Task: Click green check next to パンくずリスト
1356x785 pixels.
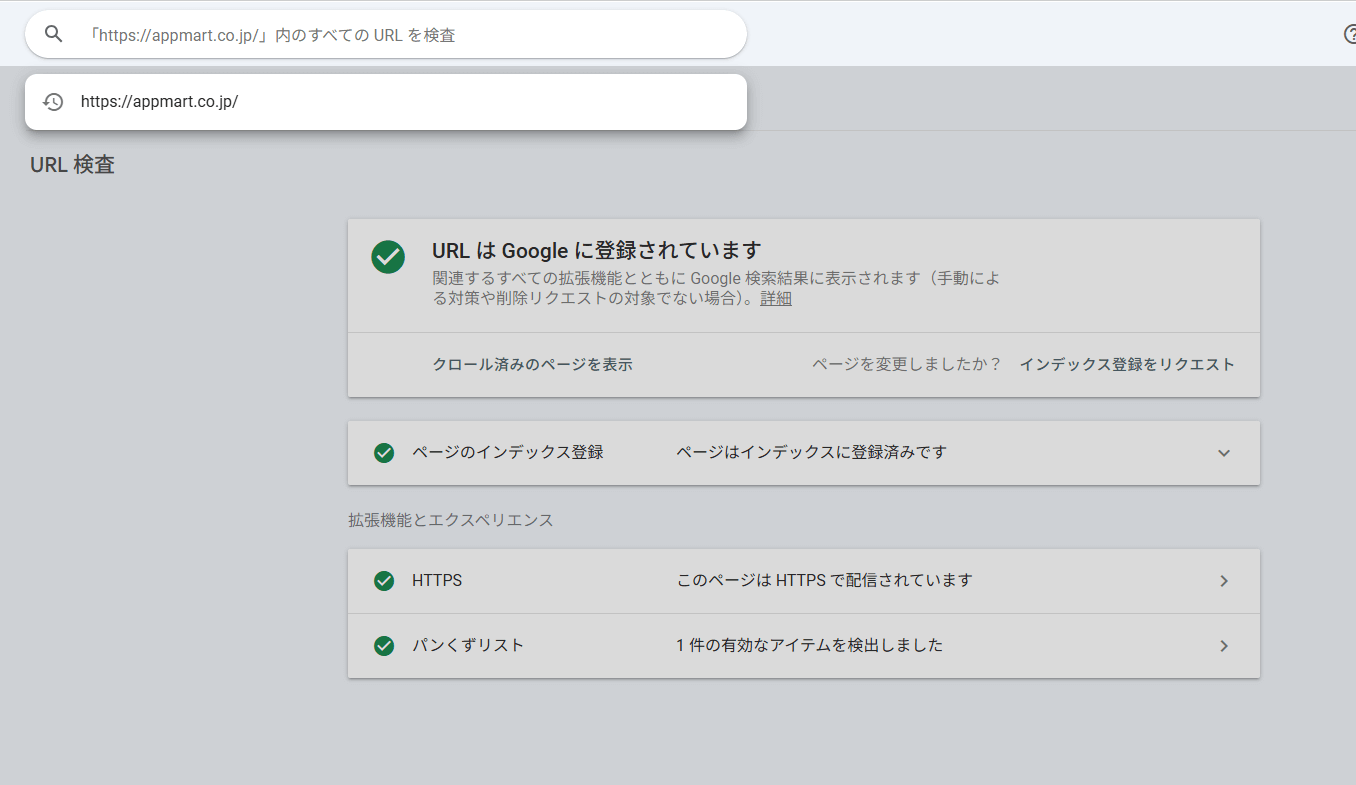Action: (384, 646)
